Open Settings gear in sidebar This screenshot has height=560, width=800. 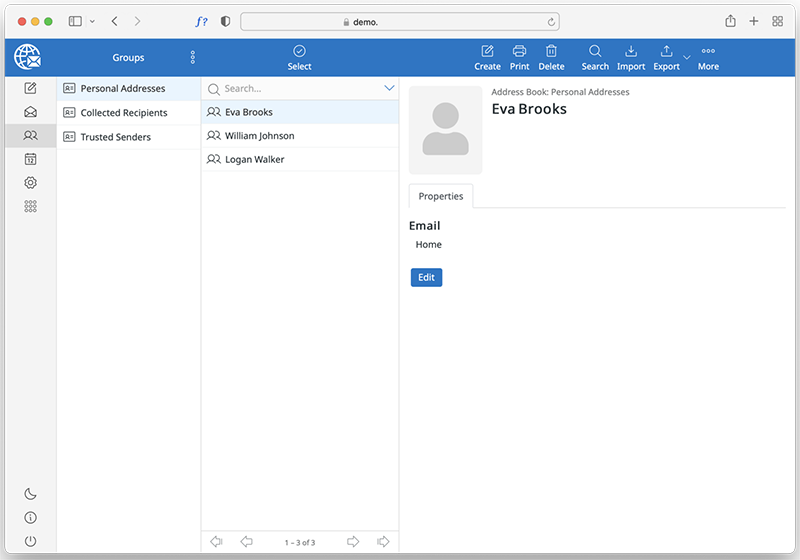pyautogui.click(x=30, y=183)
